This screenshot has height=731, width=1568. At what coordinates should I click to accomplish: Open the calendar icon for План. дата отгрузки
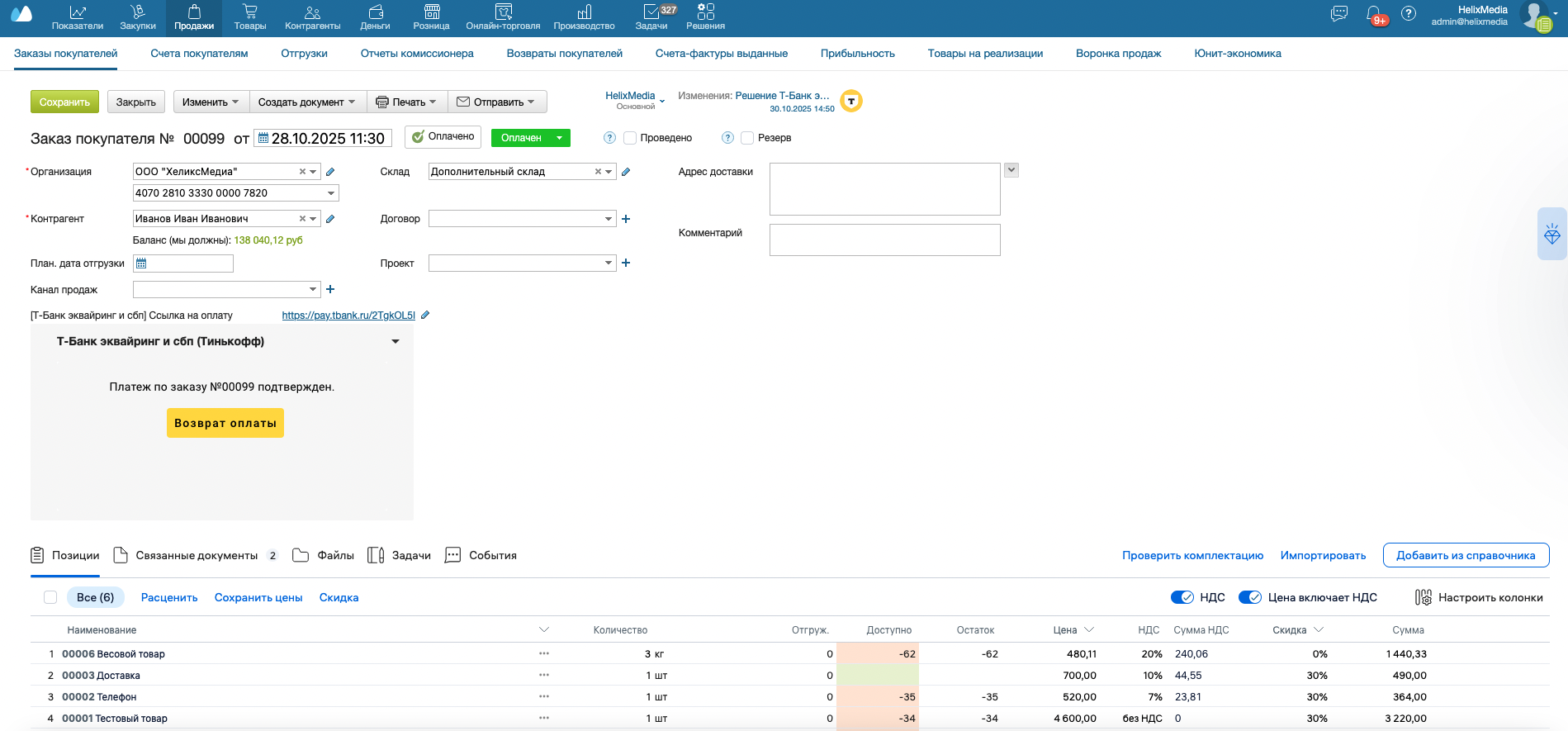tap(141, 263)
